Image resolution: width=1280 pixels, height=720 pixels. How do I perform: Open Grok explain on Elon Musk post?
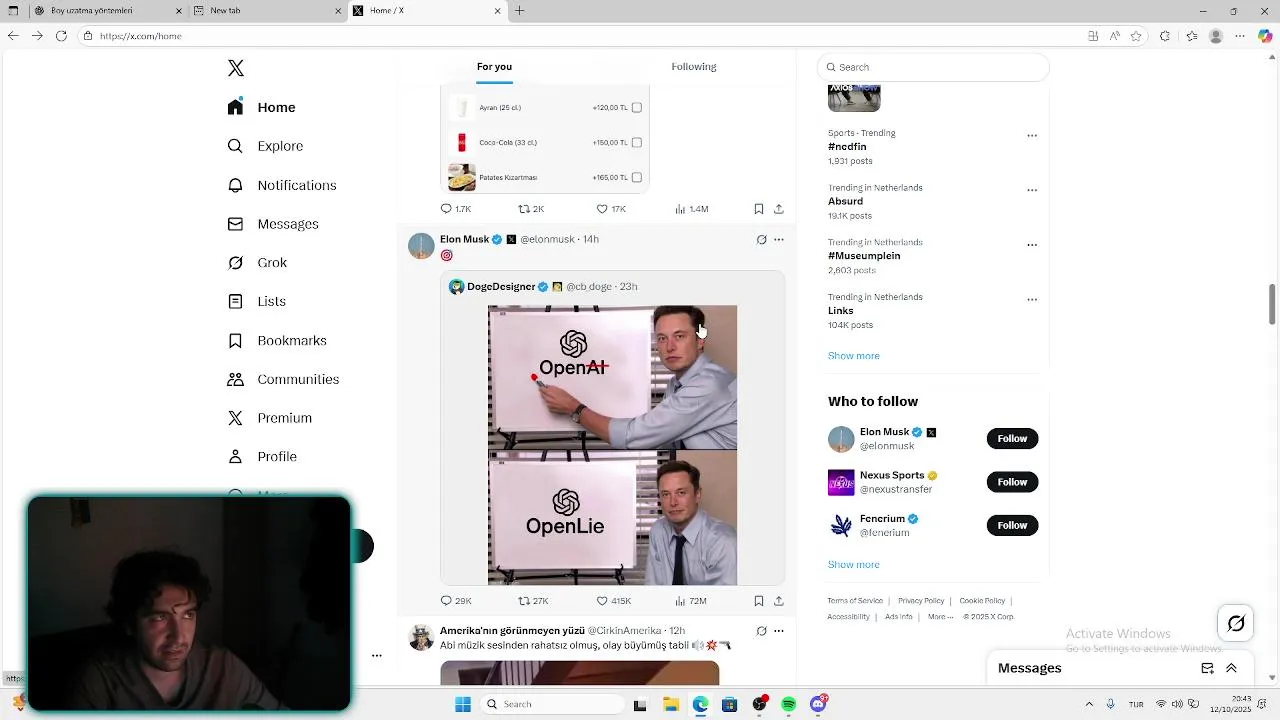761,240
